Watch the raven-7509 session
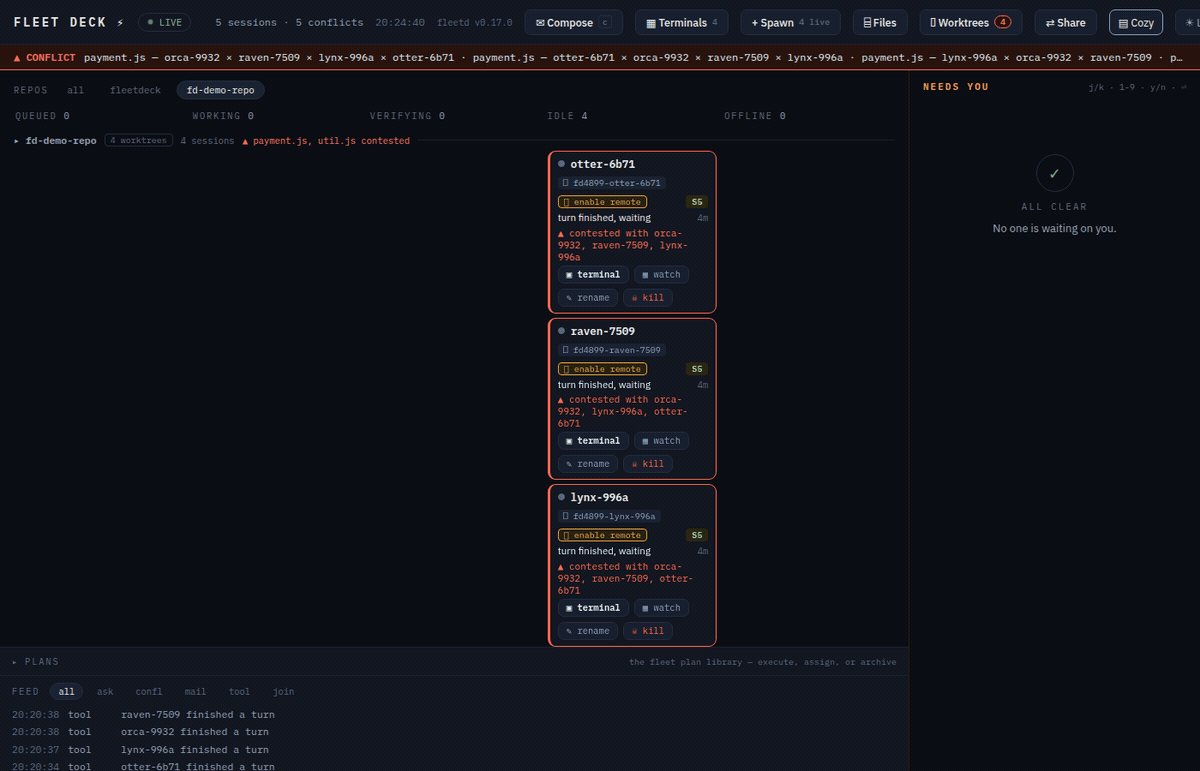Screen dimensions: 1200x771 click(x=661, y=441)
